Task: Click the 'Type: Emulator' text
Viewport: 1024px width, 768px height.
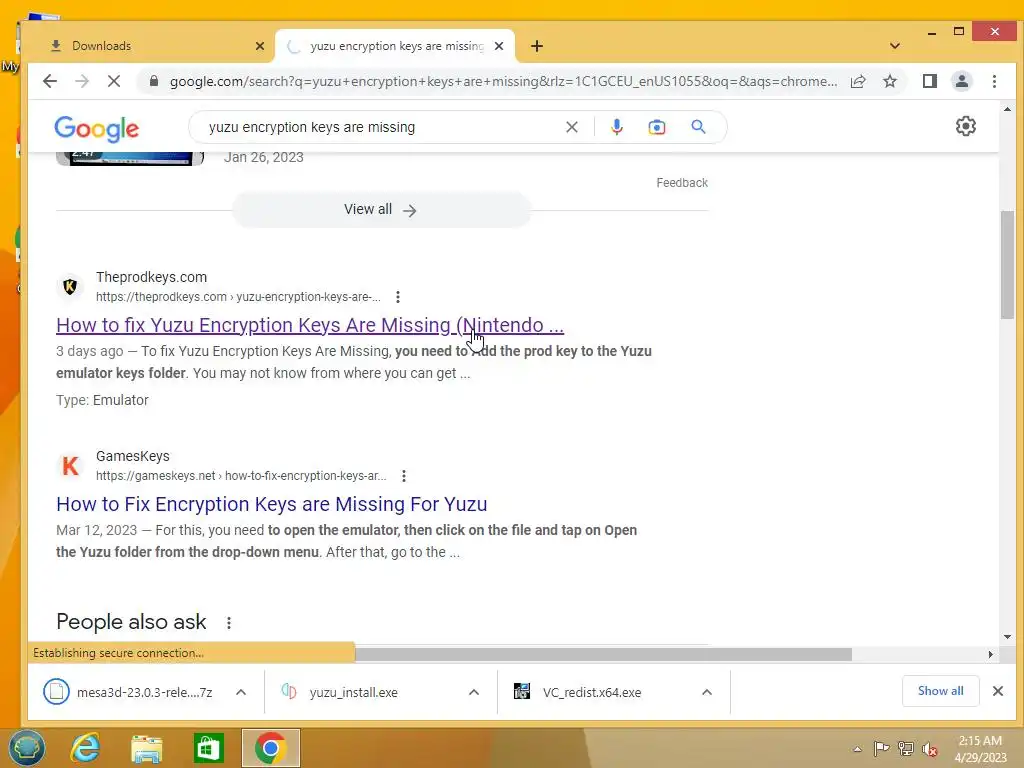Action: pyautogui.click(x=103, y=400)
